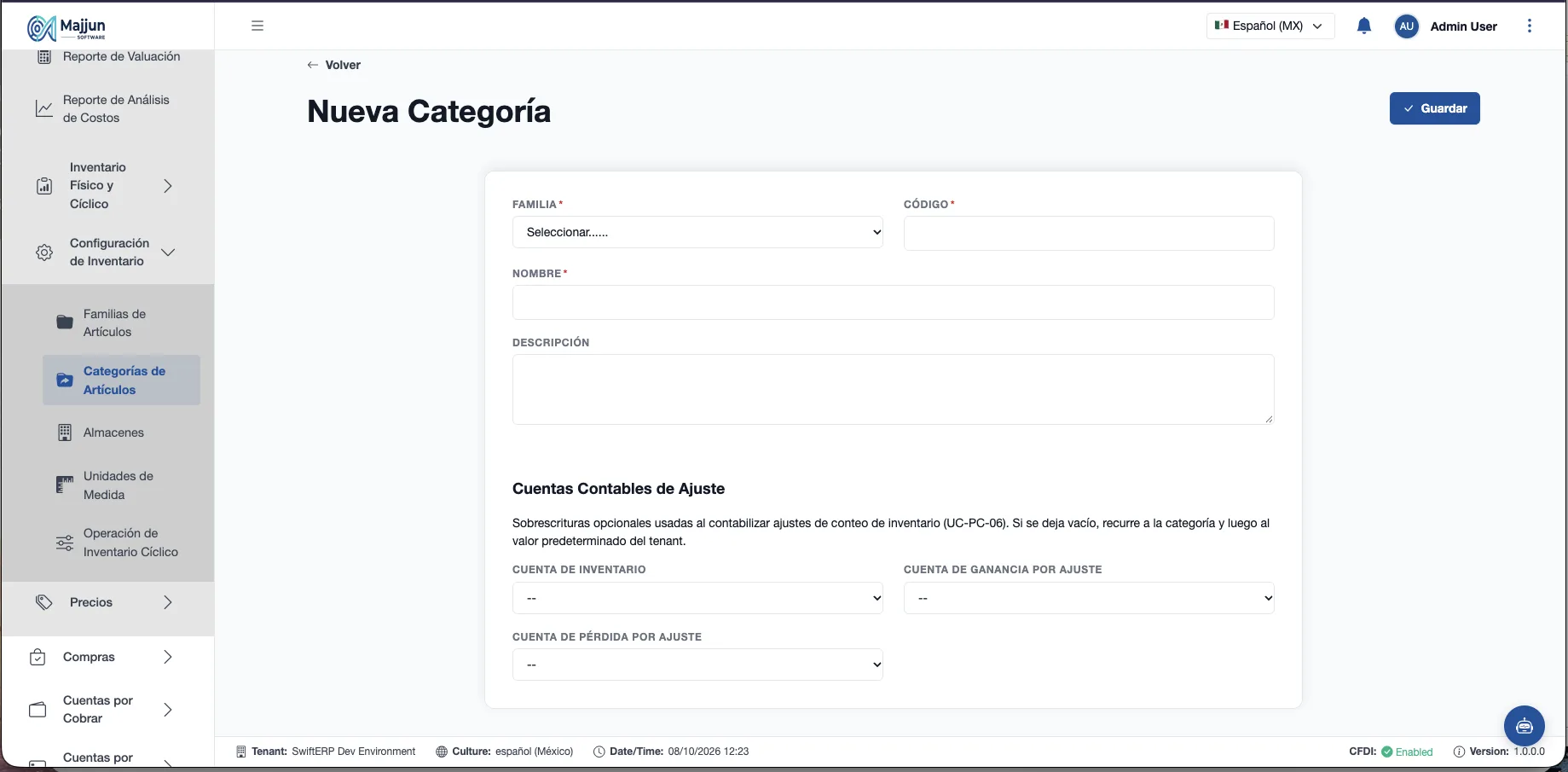Click the CFDI Enabled status indicator
This screenshot has height=772, width=1568.
pyautogui.click(x=1391, y=752)
